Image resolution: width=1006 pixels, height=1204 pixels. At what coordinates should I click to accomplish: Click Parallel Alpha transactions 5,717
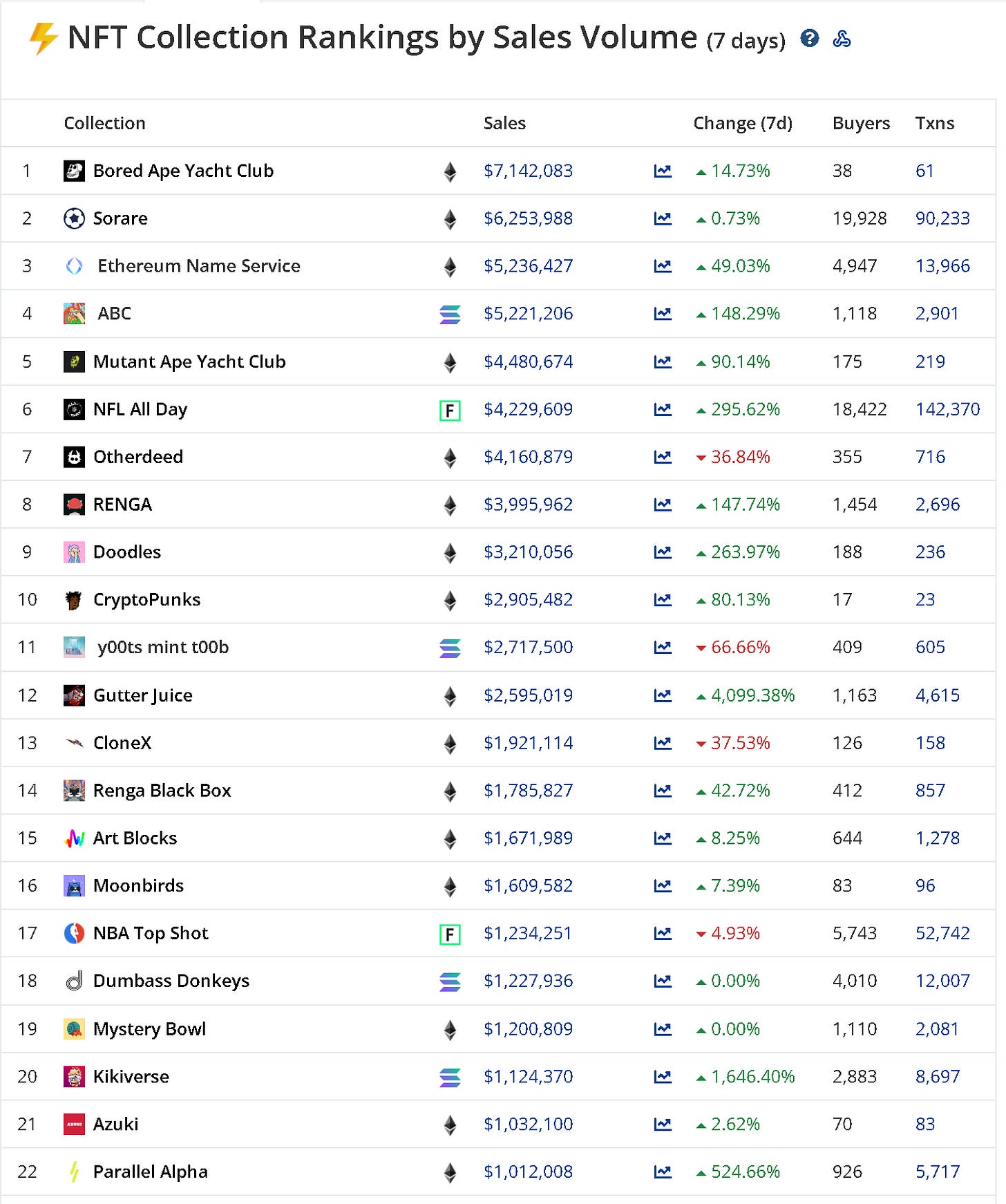click(x=938, y=1172)
